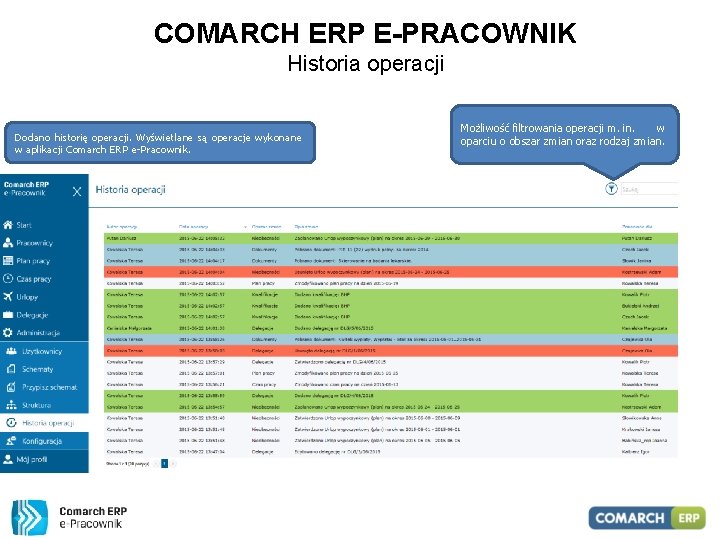This screenshot has width=720, height=540.
Task: Open Mój profil via the person icon
Action: [8, 459]
